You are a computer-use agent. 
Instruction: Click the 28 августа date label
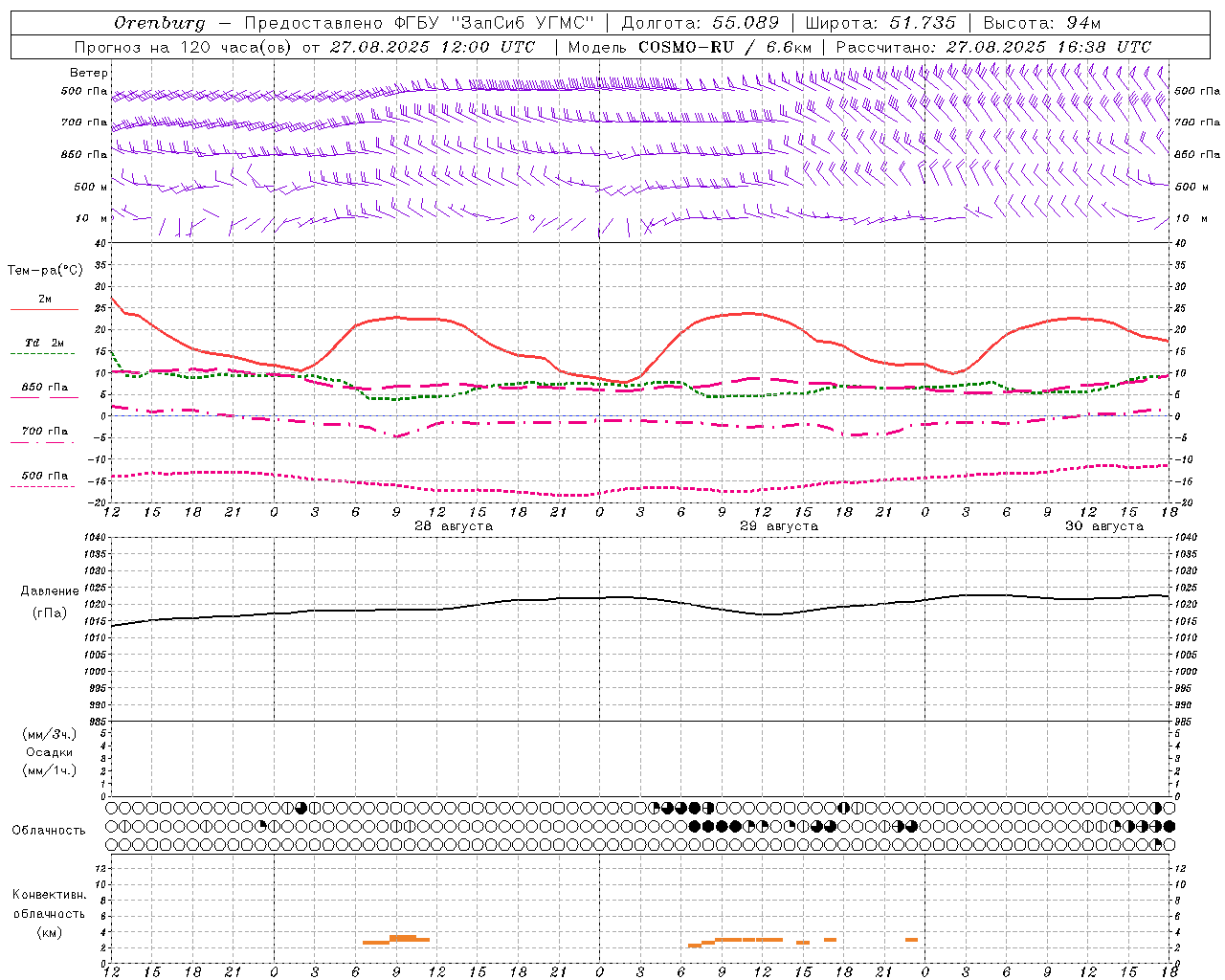[454, 526]
